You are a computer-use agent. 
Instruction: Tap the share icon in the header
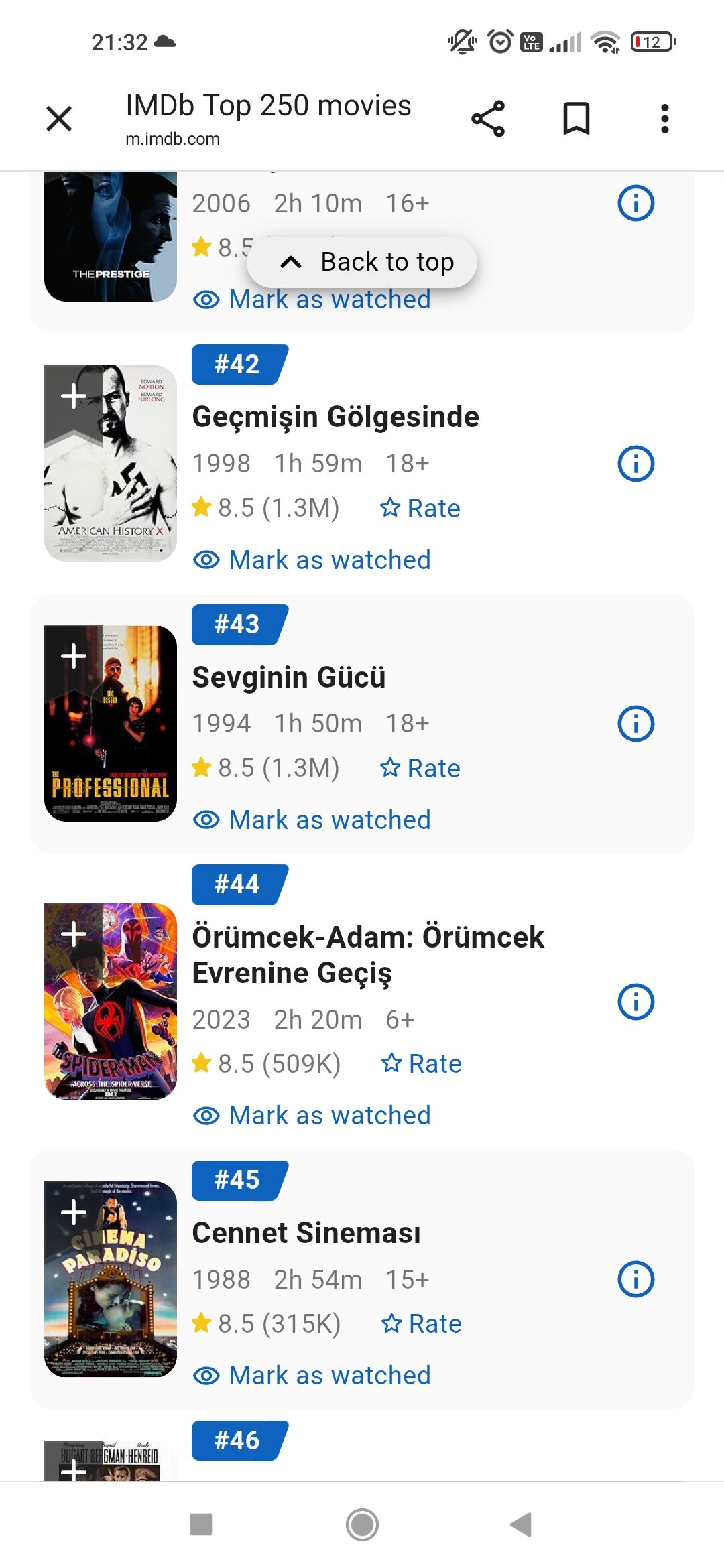click(488, 119)
